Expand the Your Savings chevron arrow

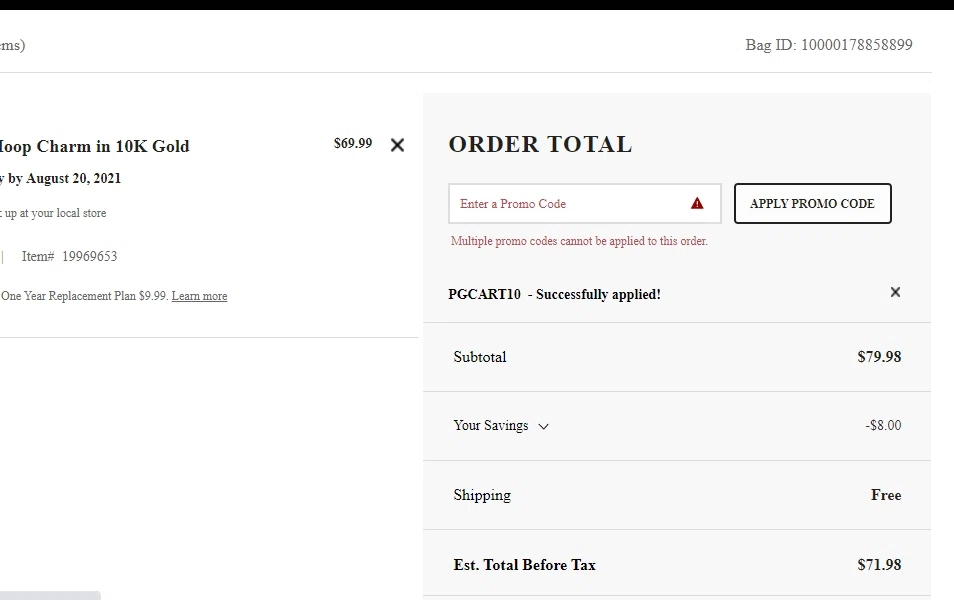point(544,426)
